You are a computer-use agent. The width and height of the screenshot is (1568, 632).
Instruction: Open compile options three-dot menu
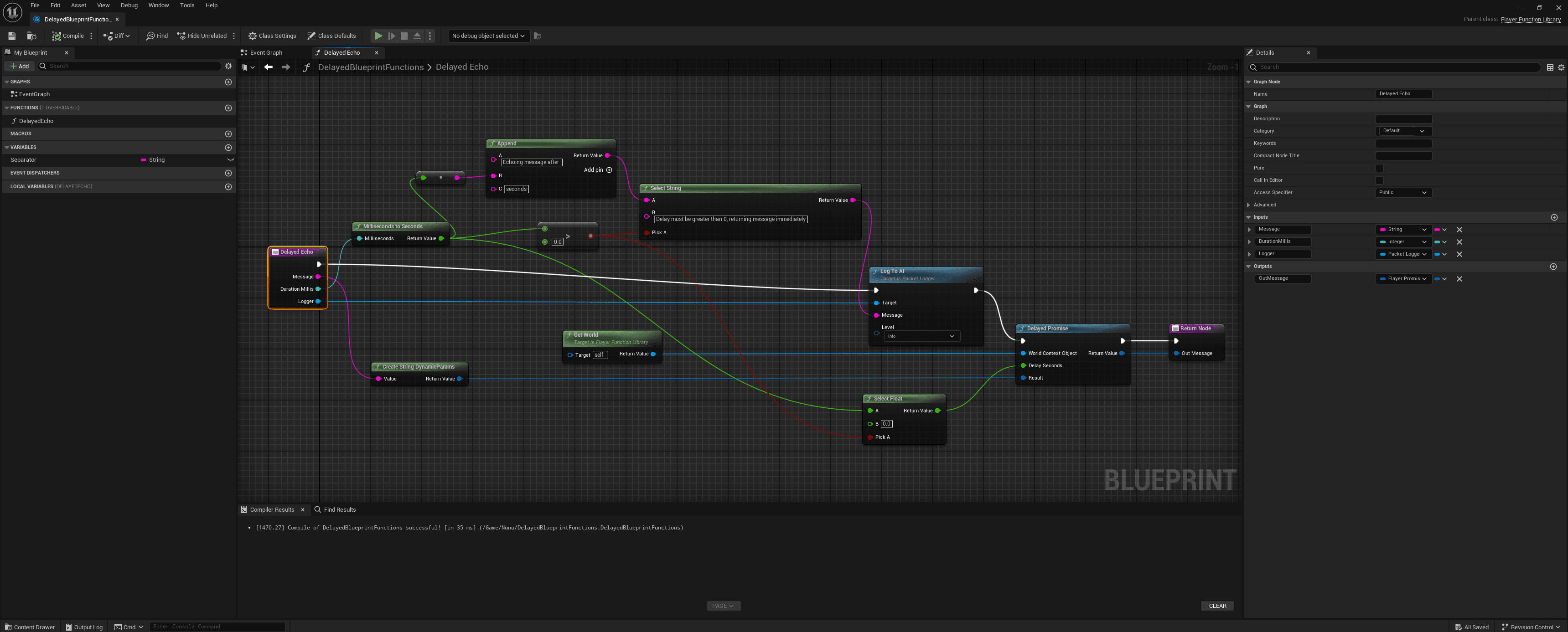[x=91, y=36]
